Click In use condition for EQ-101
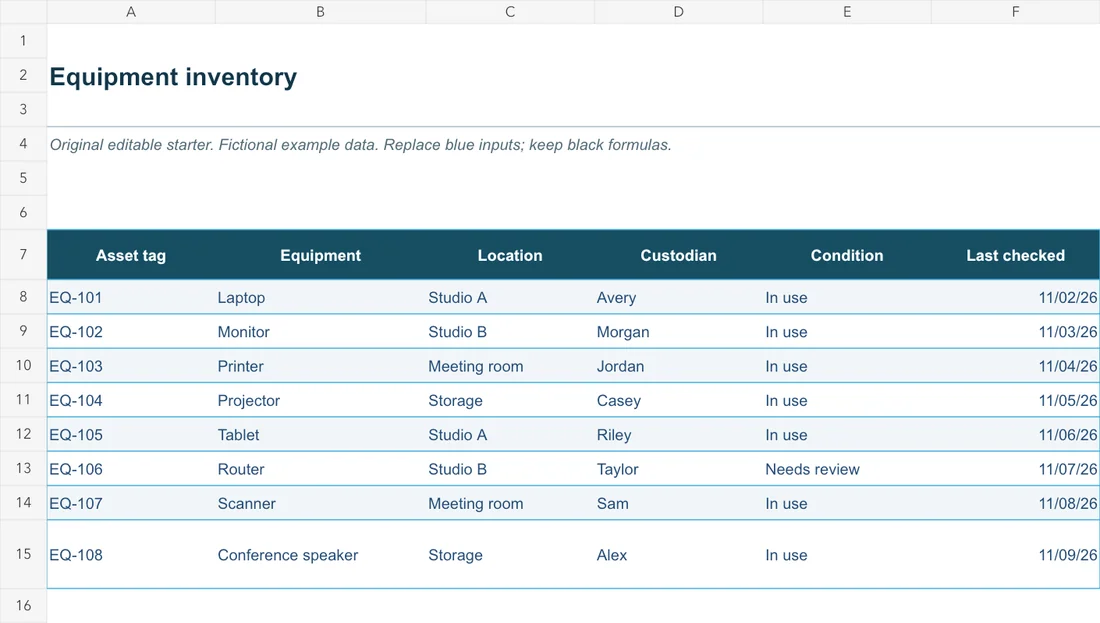This screenshot has width=1100, height=623. click(847, 297)
